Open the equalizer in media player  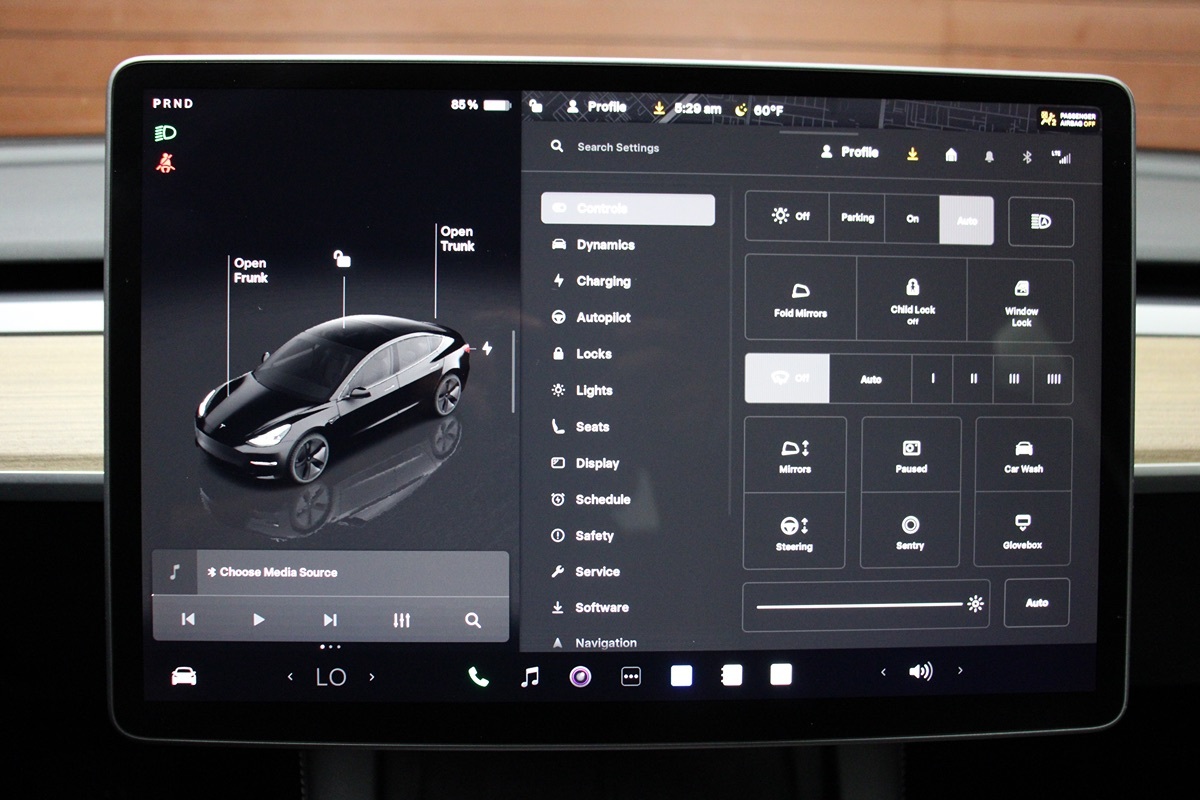tap(402, 620)
